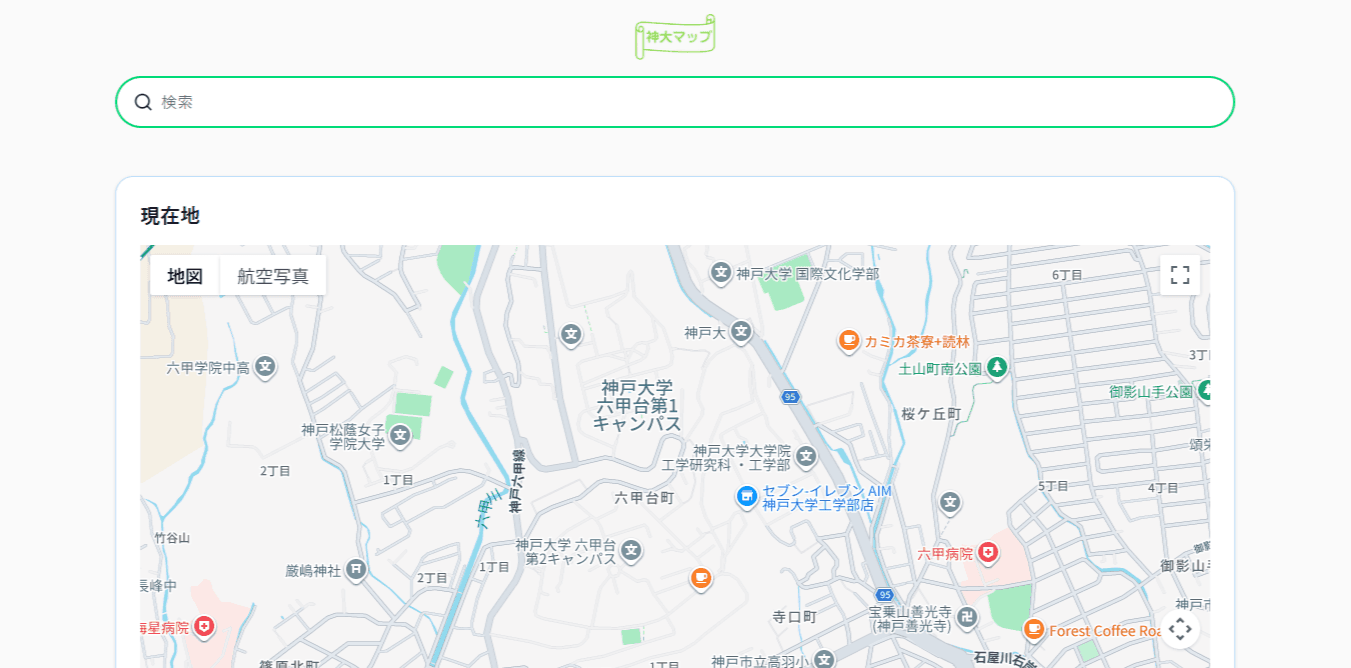Click the school marker next to 神戸大 label
1351x668 pixels.
[741, 333]
